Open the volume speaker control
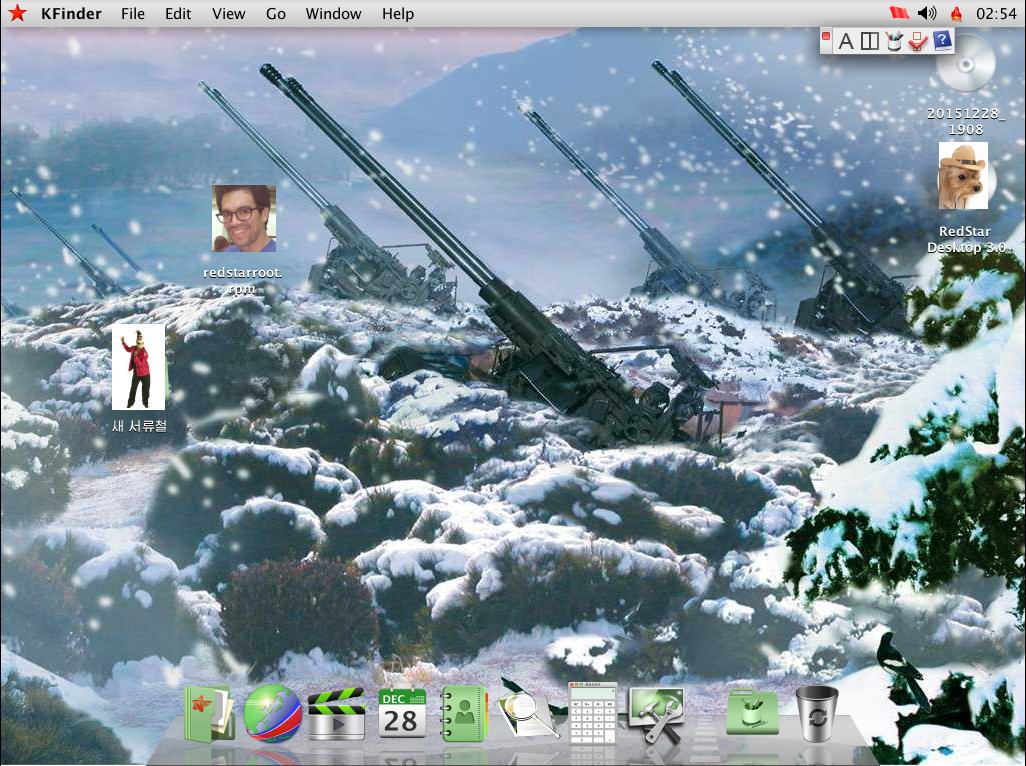Image resolution: width=1026 pixels, height=766 pixels. tap(927, 14)
